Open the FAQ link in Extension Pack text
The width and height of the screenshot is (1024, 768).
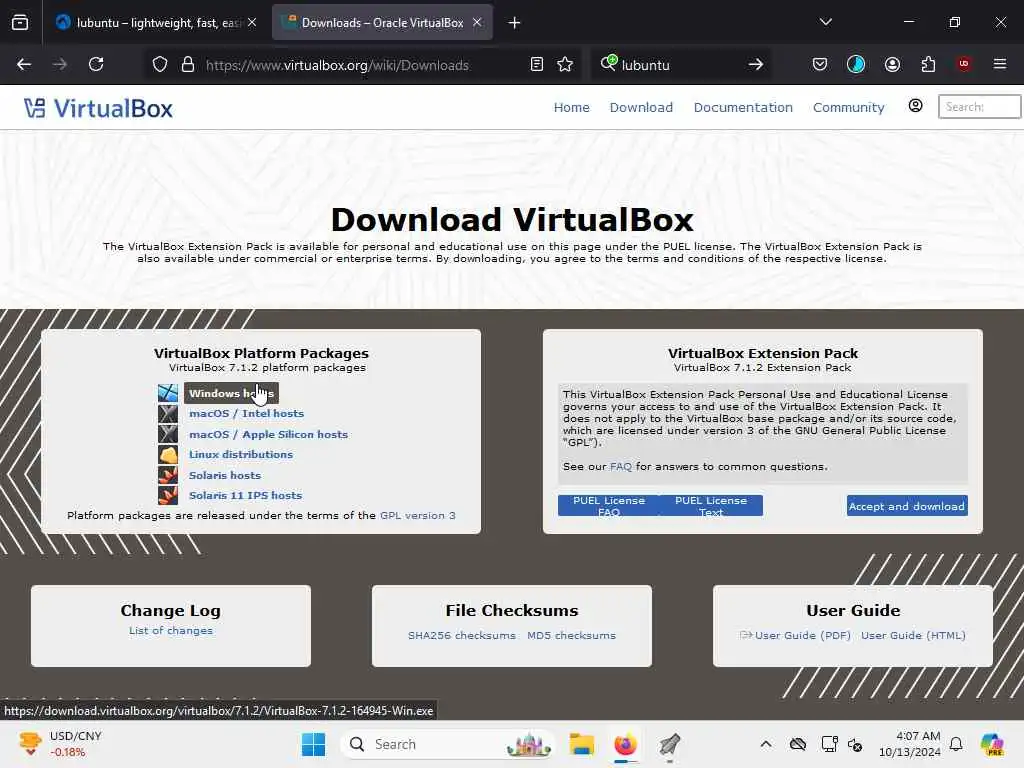620,467
